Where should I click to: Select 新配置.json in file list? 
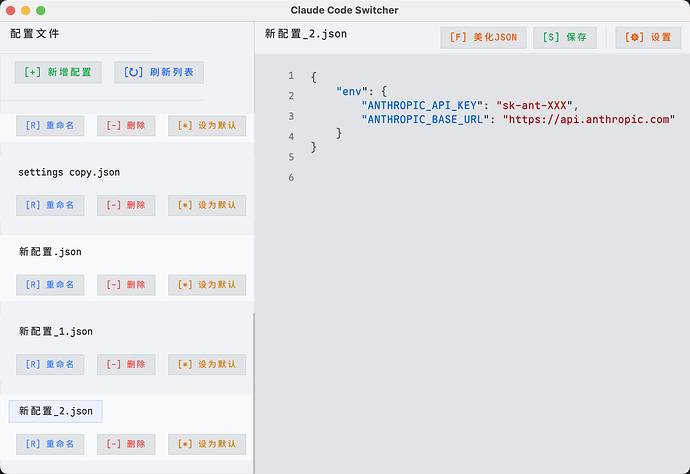coord(50,252)
